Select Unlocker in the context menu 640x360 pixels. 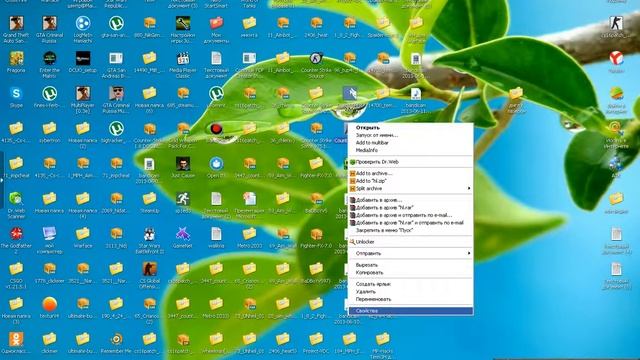point(411,242)
